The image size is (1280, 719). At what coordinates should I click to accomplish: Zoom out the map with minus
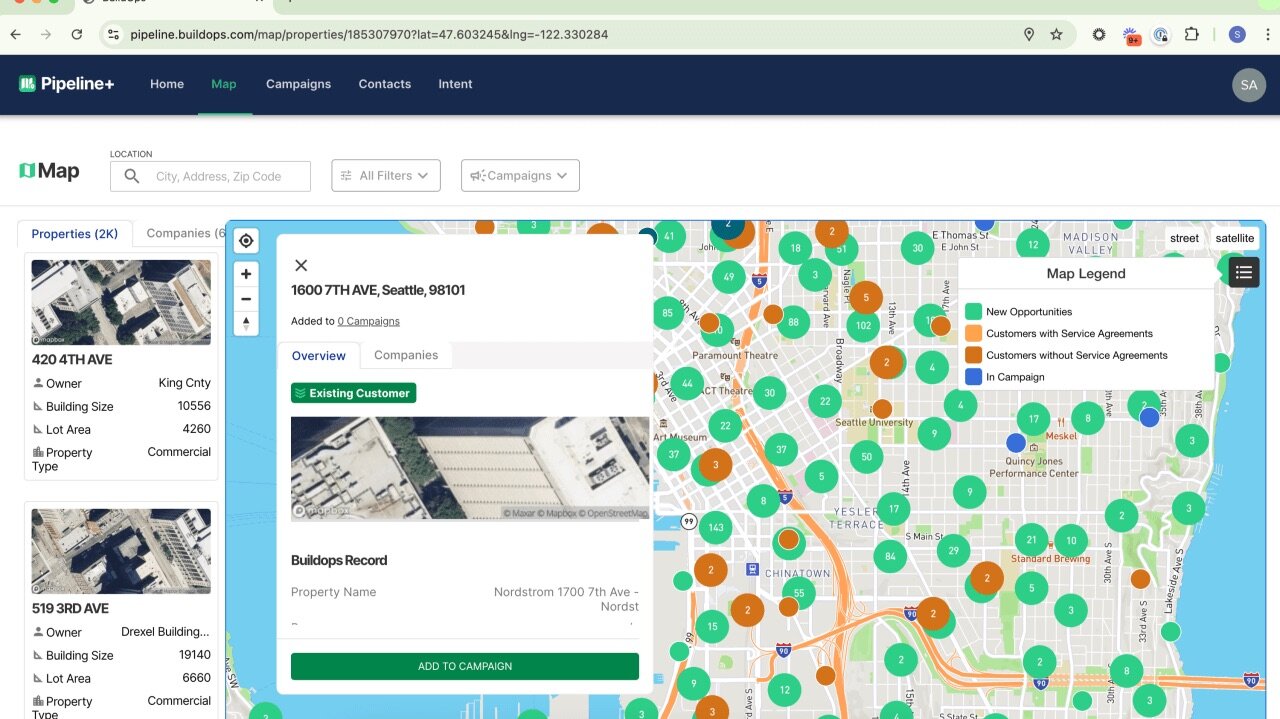point(246,298)
